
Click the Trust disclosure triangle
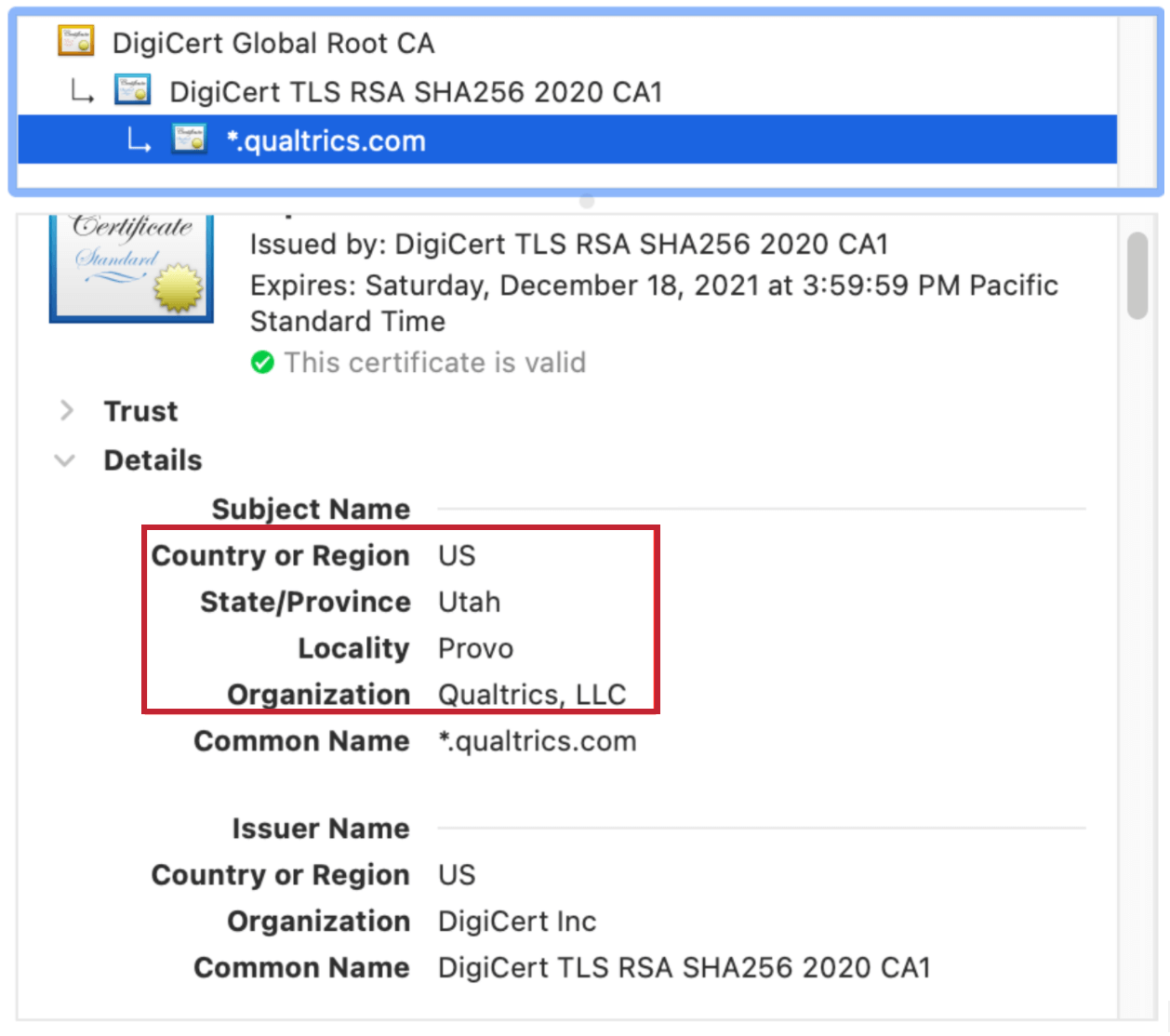coord(66,410)
